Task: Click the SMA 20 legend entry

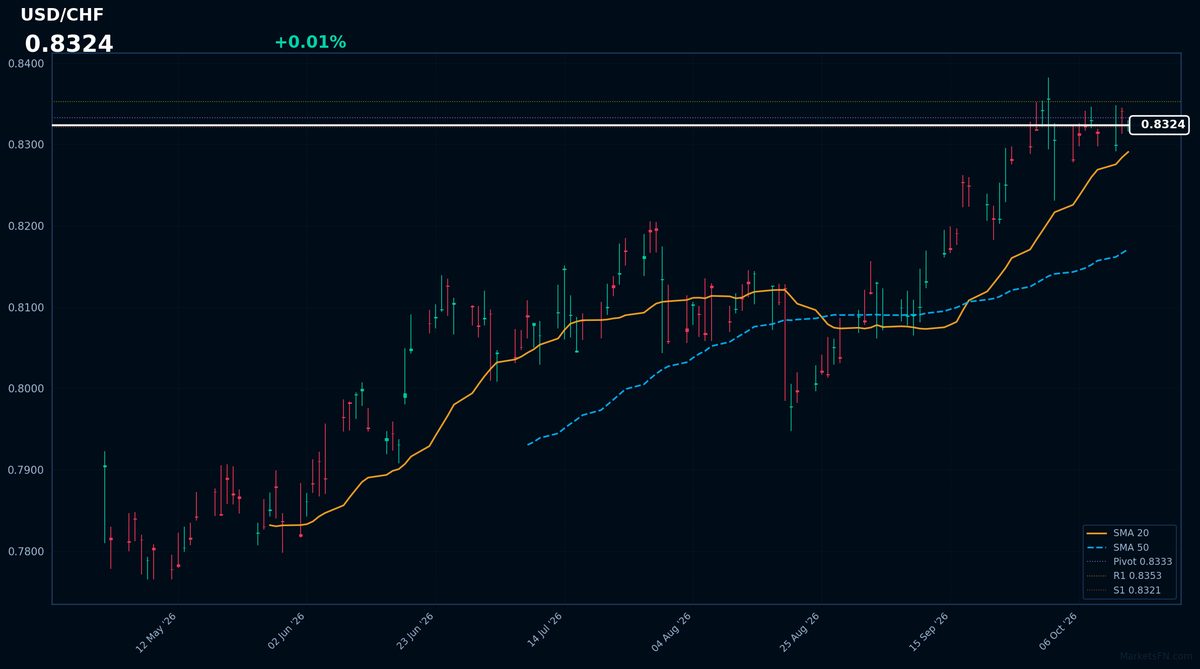Action: (1130, 533)
